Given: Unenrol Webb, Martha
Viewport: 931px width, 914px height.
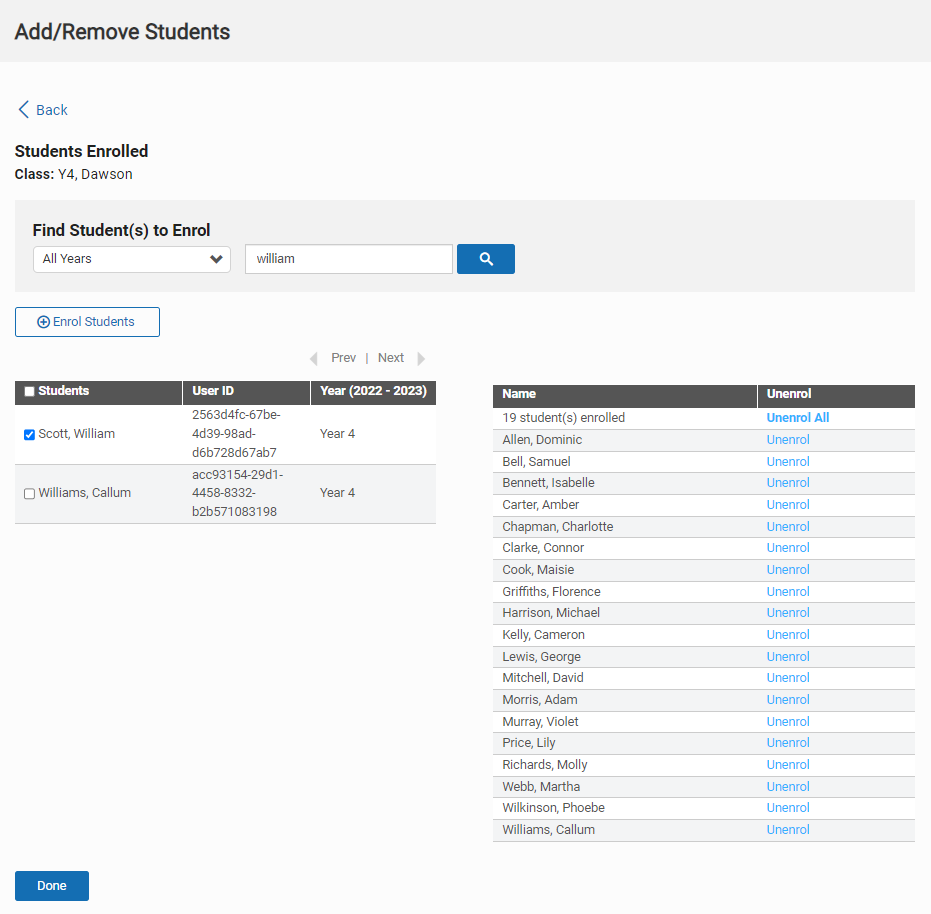Looking at the screenshot, I should (x=788, y=786).
